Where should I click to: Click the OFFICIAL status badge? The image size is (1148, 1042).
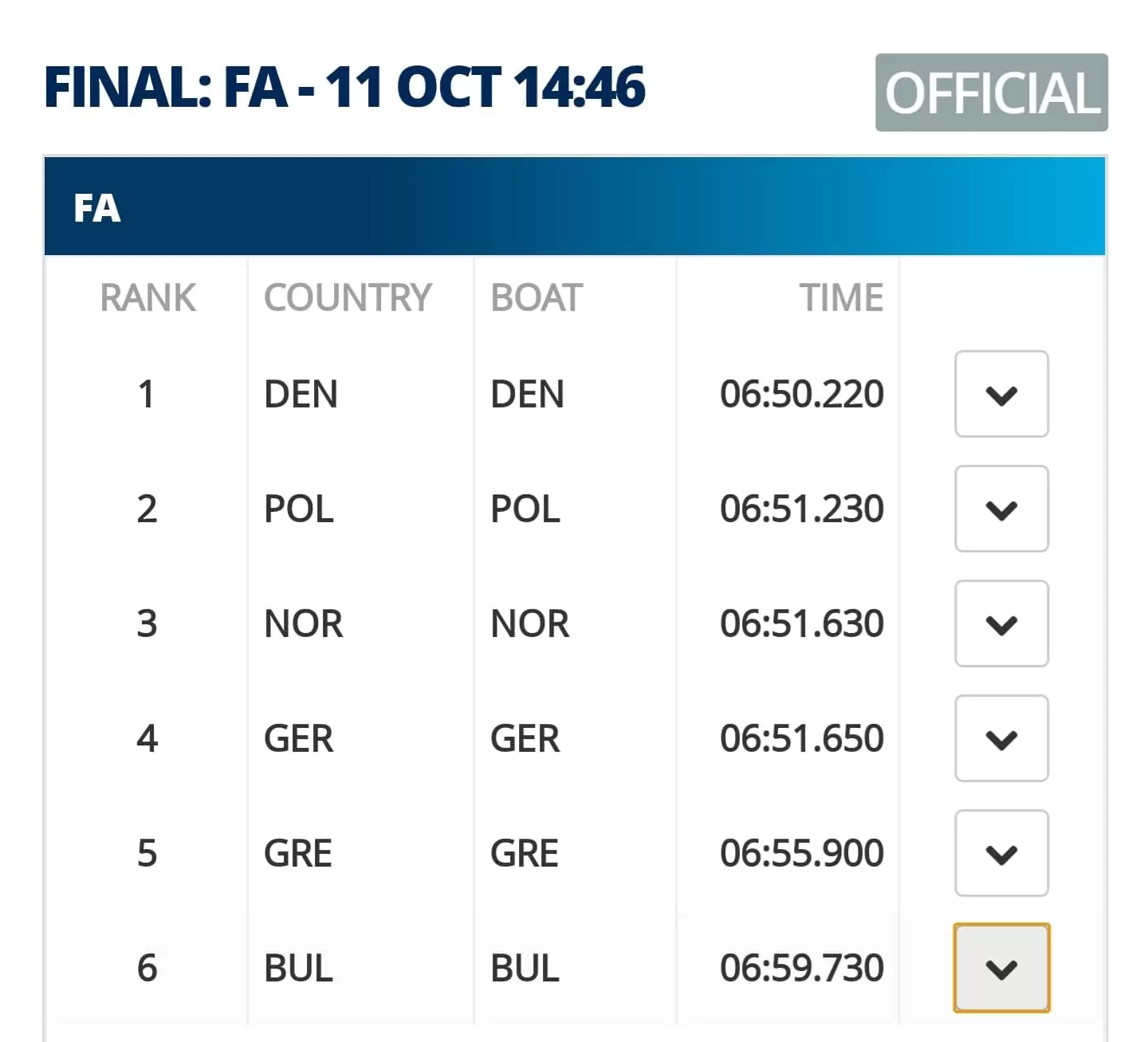click(x=992, y=92)
